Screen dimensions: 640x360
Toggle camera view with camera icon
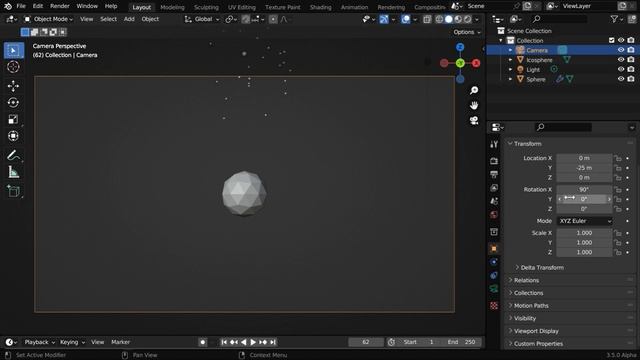(474, 120)
